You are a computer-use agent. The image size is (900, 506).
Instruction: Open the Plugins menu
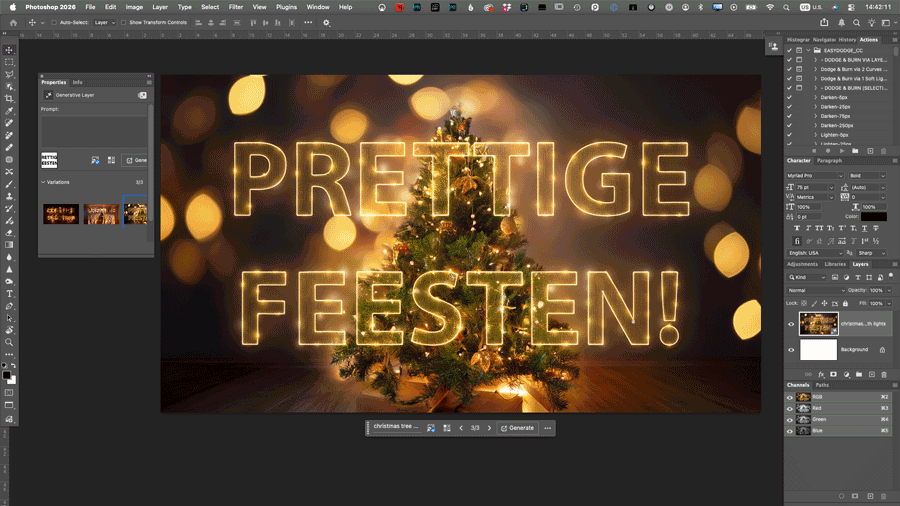tap(286, 7)
